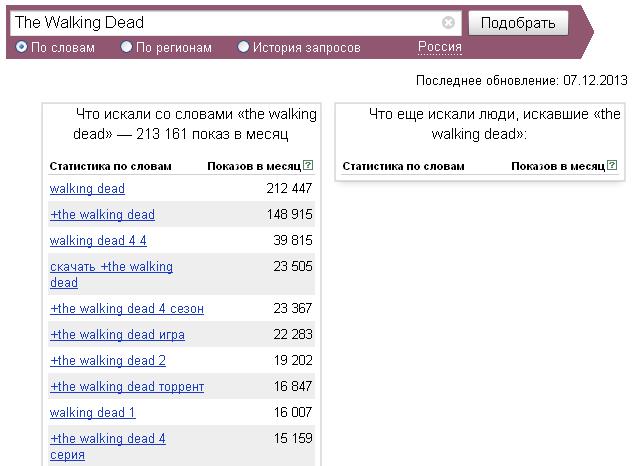Open the "+the walking dead 2" link
Image resolution: width=636 pixels, height=466 pixels.
click(x=107, y=361)
